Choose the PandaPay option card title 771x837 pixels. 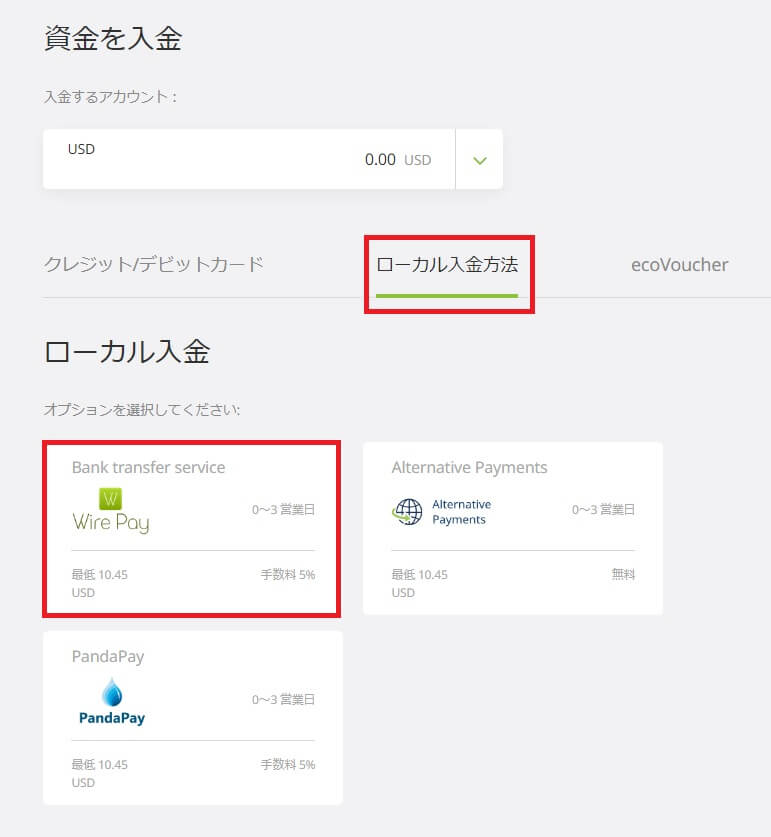click(x=108, y=657)
